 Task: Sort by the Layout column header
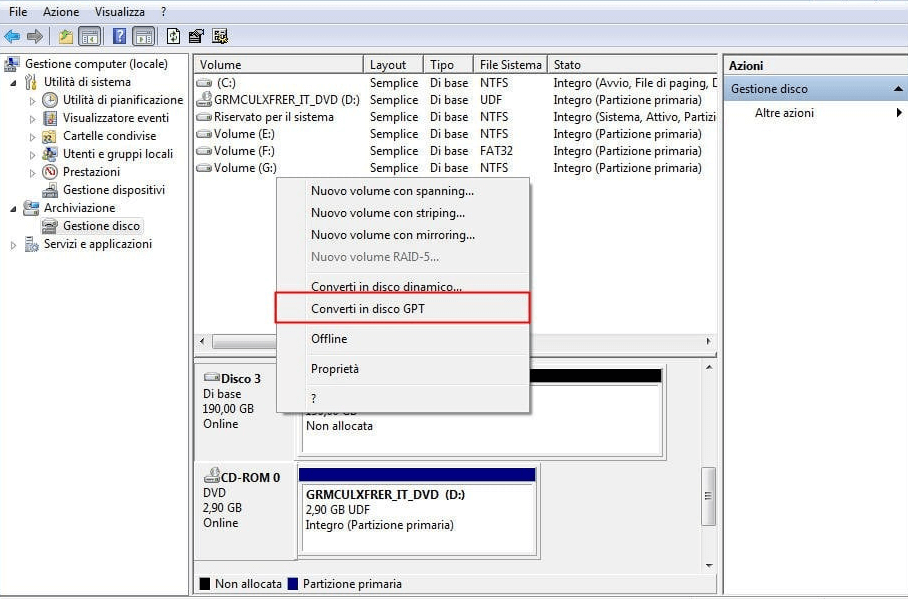394,64
